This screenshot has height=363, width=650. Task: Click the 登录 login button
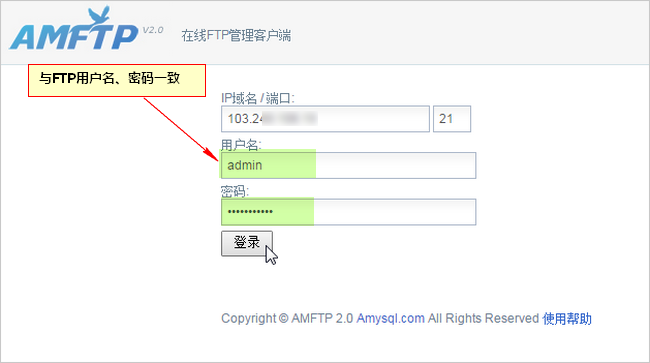[247, 243]
